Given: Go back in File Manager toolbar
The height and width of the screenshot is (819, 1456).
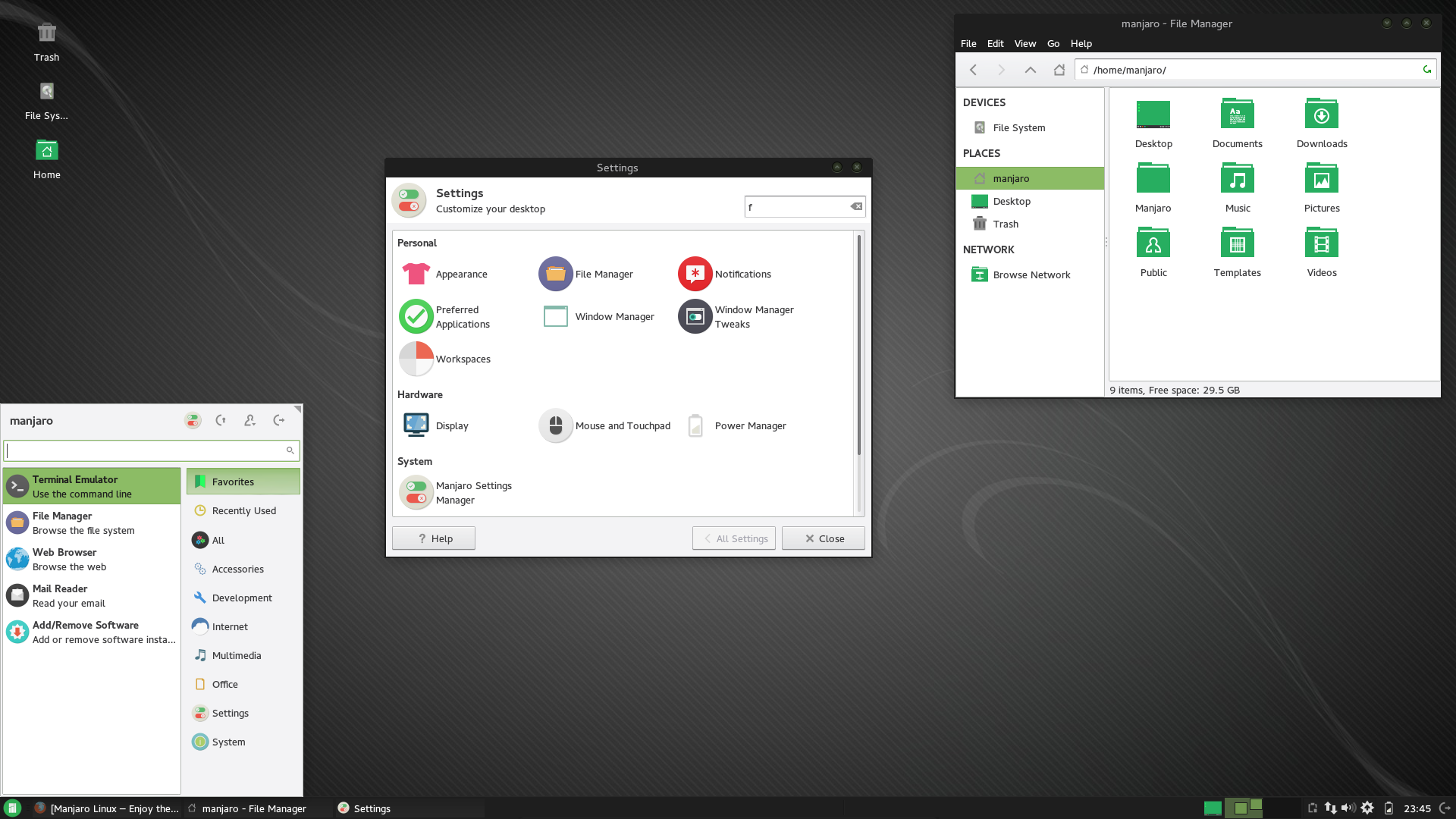Looking at the screenshot, I should pyautogui.click(x=973, y=70).
